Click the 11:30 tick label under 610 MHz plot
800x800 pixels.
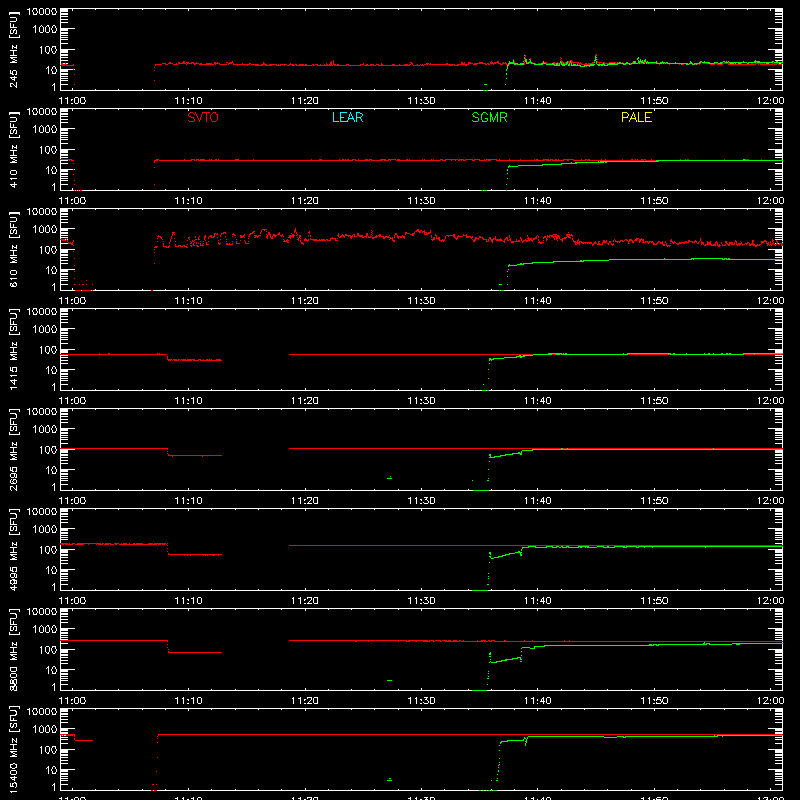coord(421,301)
